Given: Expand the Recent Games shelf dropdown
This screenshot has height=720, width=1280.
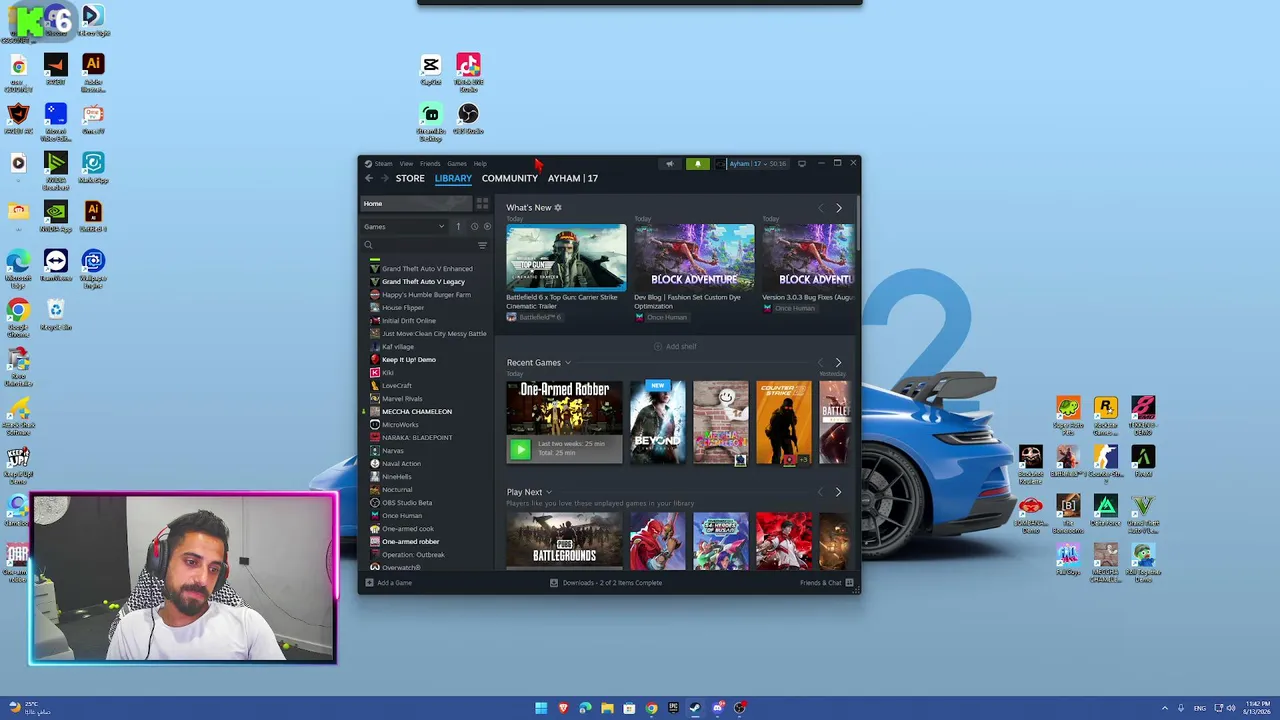Looking at the screenshot, I should [567, 363].
